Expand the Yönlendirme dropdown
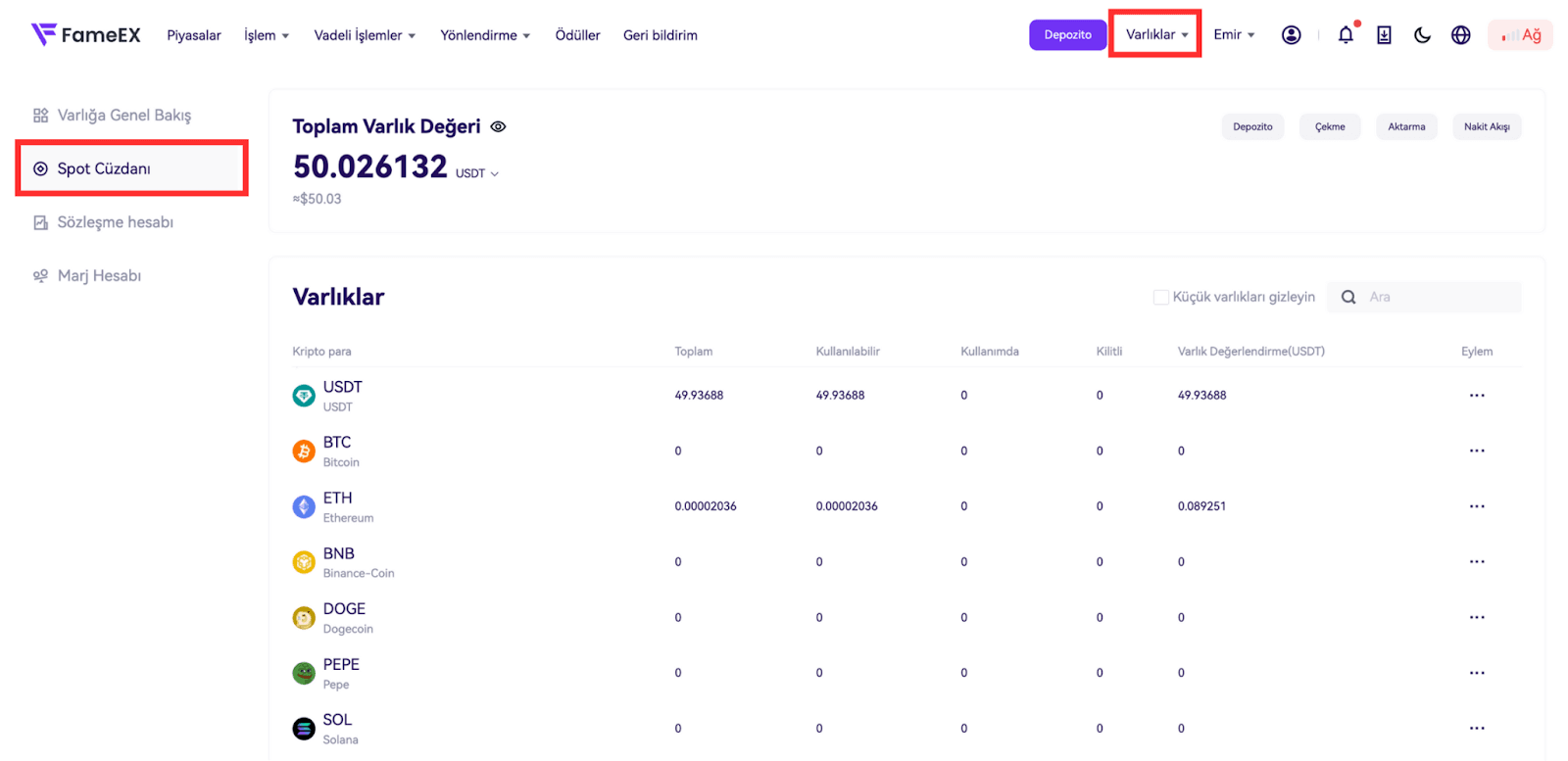 click(485, 35)
